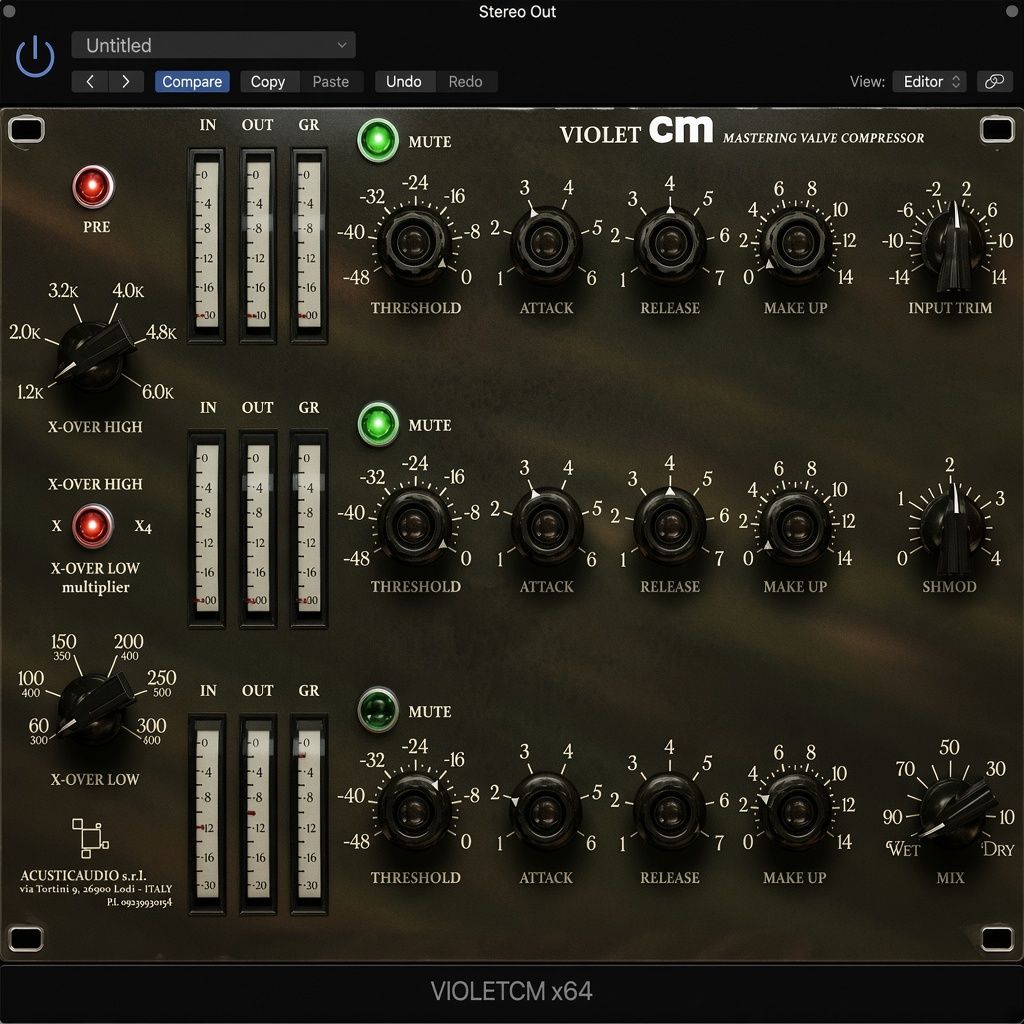
Task: Toggle the bottom band MUTE LED
Action: click(x=378, y=710)
